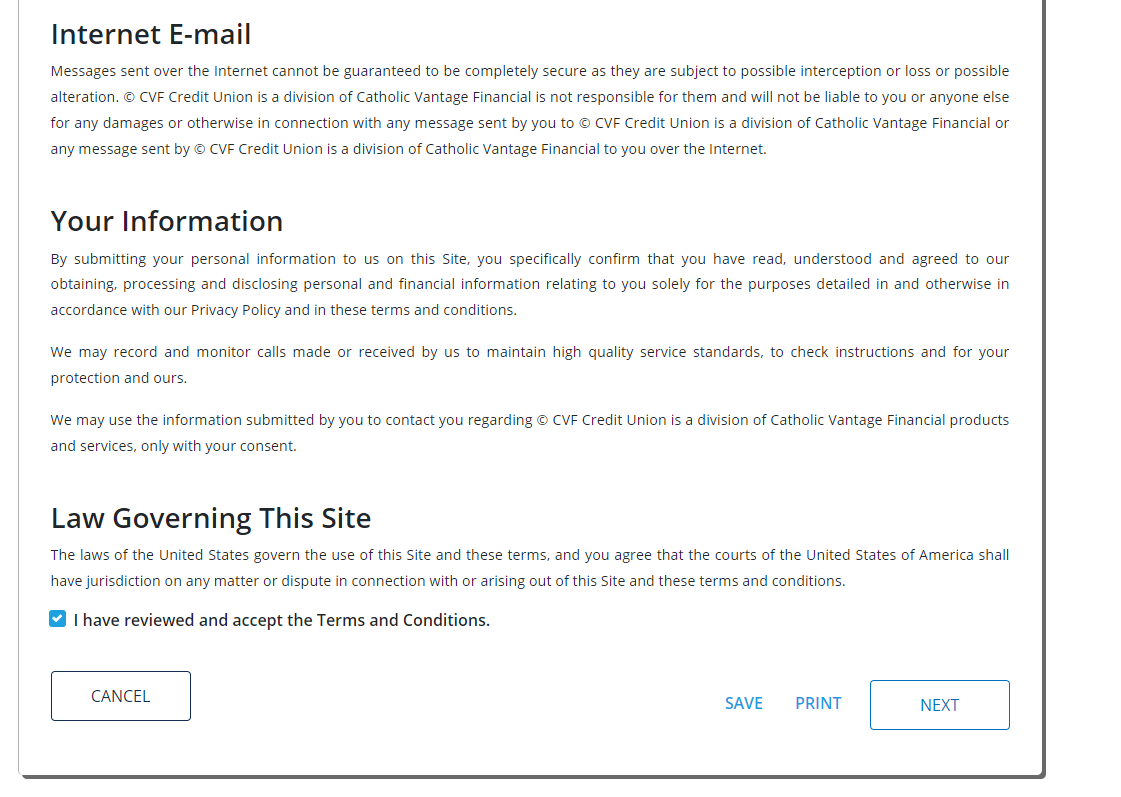This screenshot has height=797, width=1121.
Task: Uncheck the Terms and Conditions acceptance checkbox
Action: tap(58, 618)
